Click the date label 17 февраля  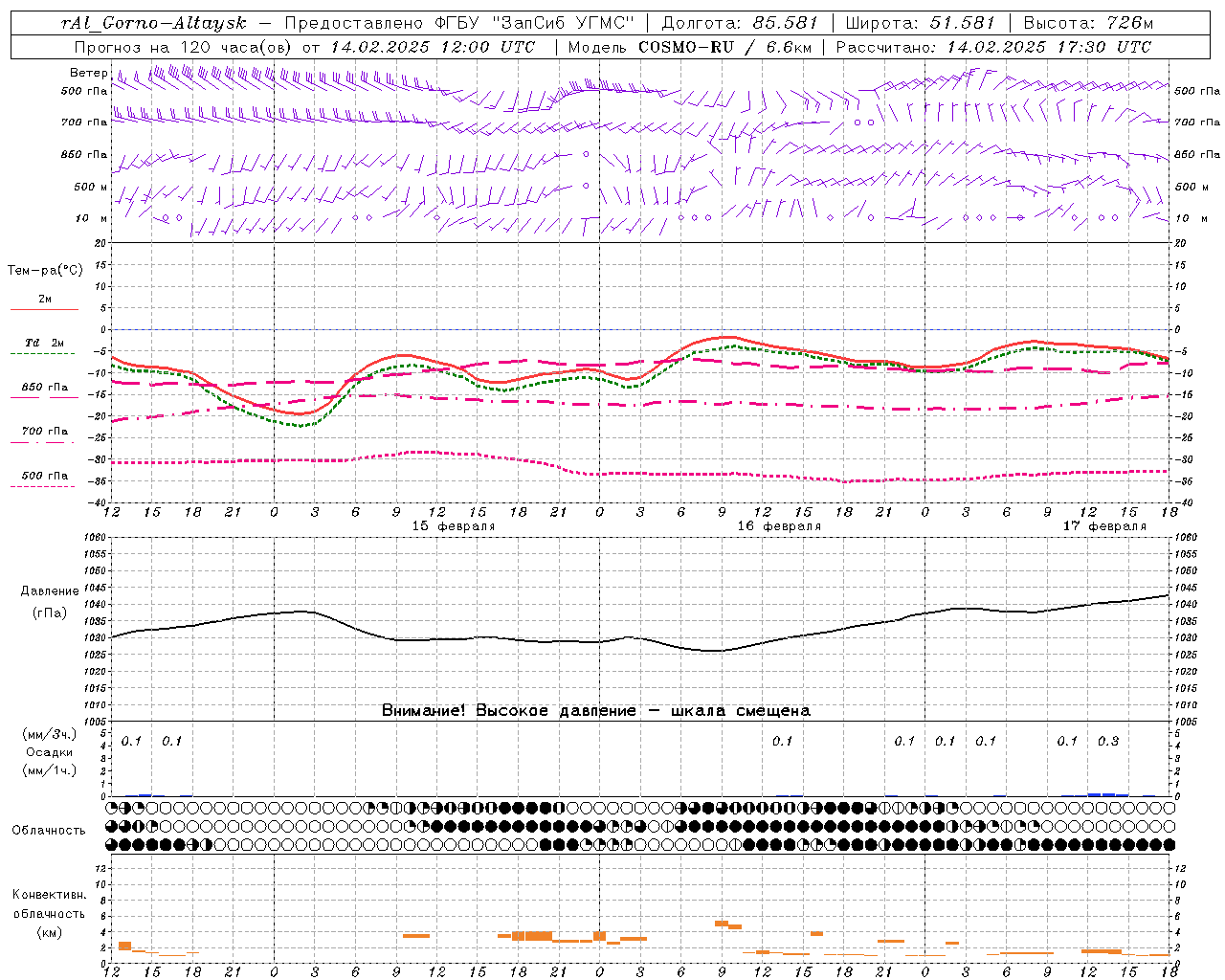coord(1104,526)
